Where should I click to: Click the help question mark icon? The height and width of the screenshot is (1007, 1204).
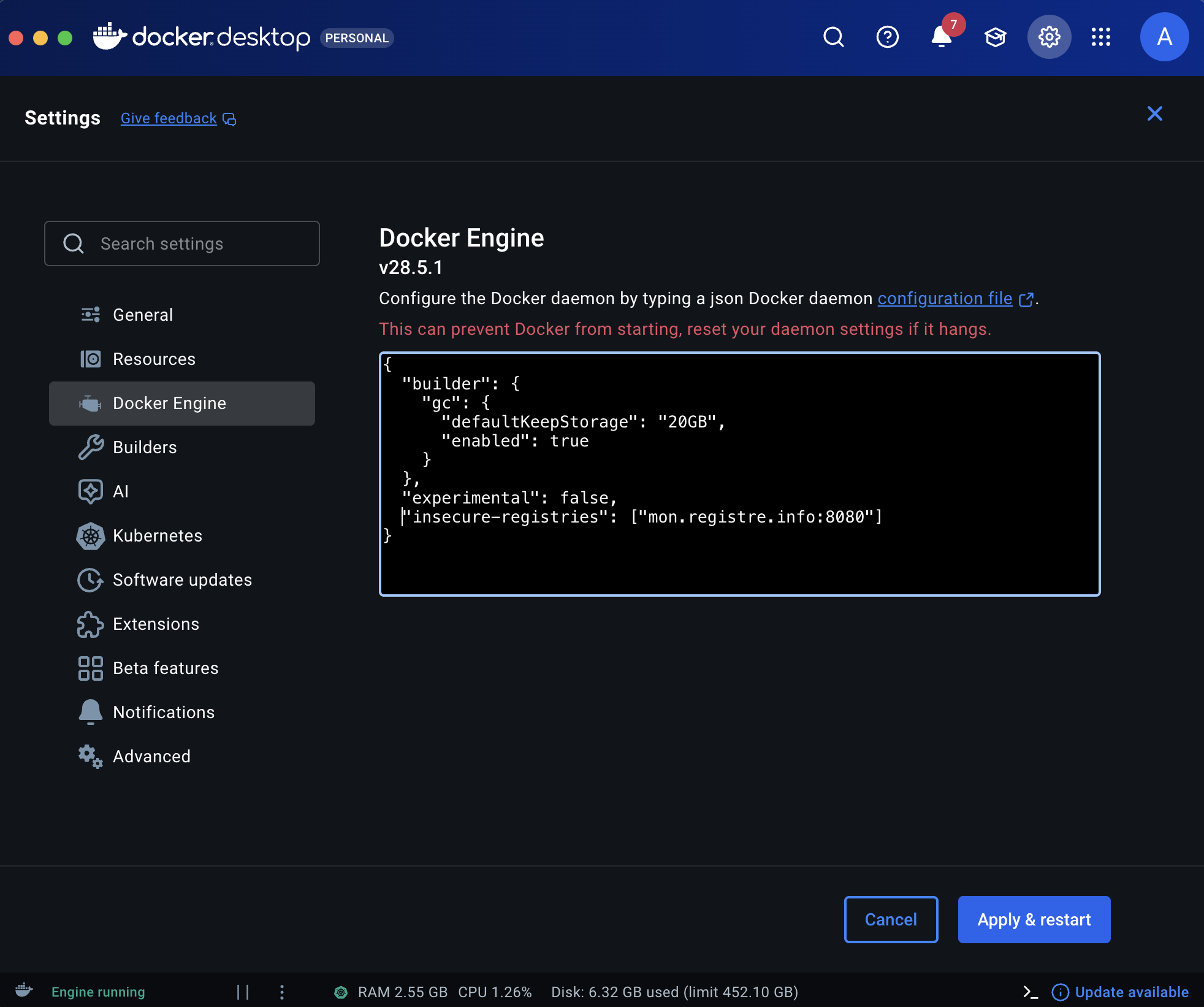(887, 37)
